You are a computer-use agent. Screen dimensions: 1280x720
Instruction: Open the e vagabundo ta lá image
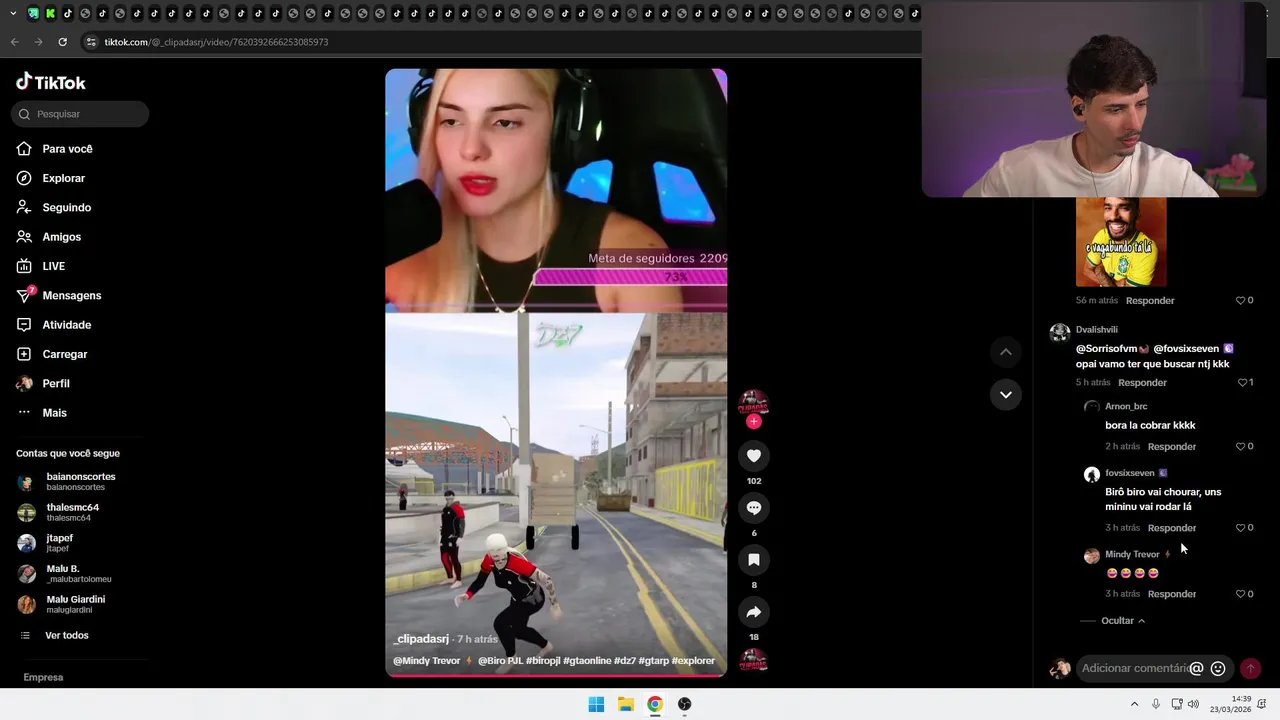coord(1121,242)
